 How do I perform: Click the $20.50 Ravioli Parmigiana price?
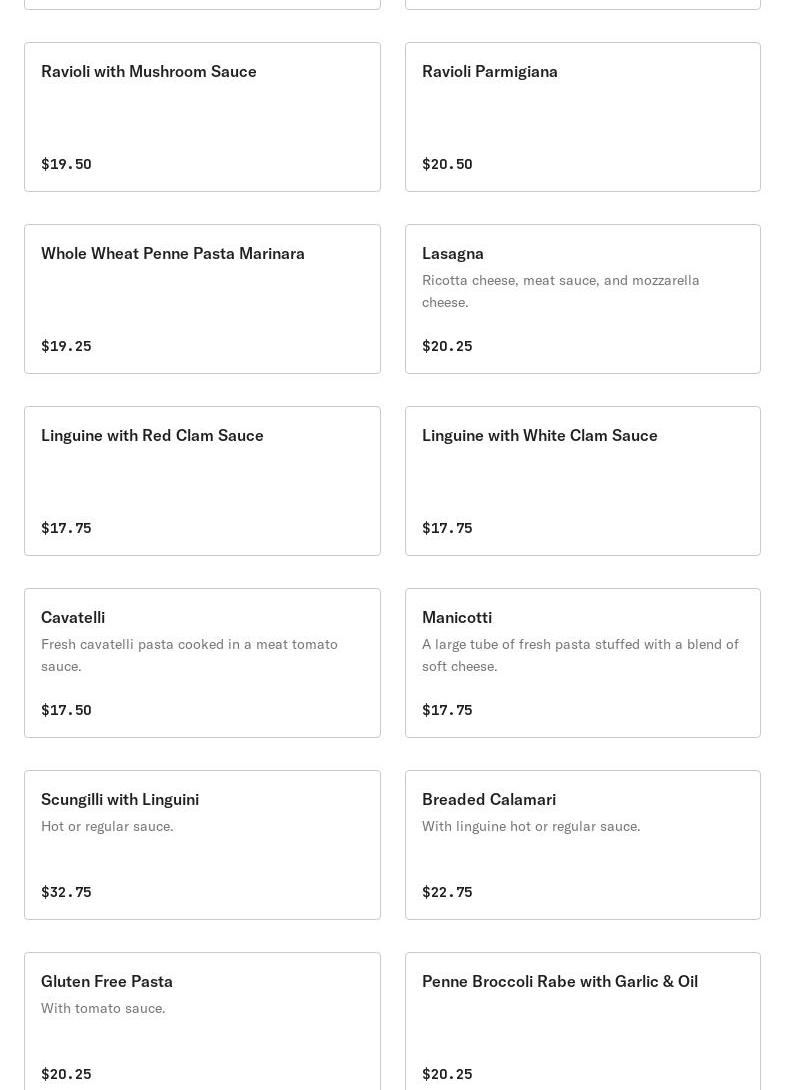tap(447, 164)
